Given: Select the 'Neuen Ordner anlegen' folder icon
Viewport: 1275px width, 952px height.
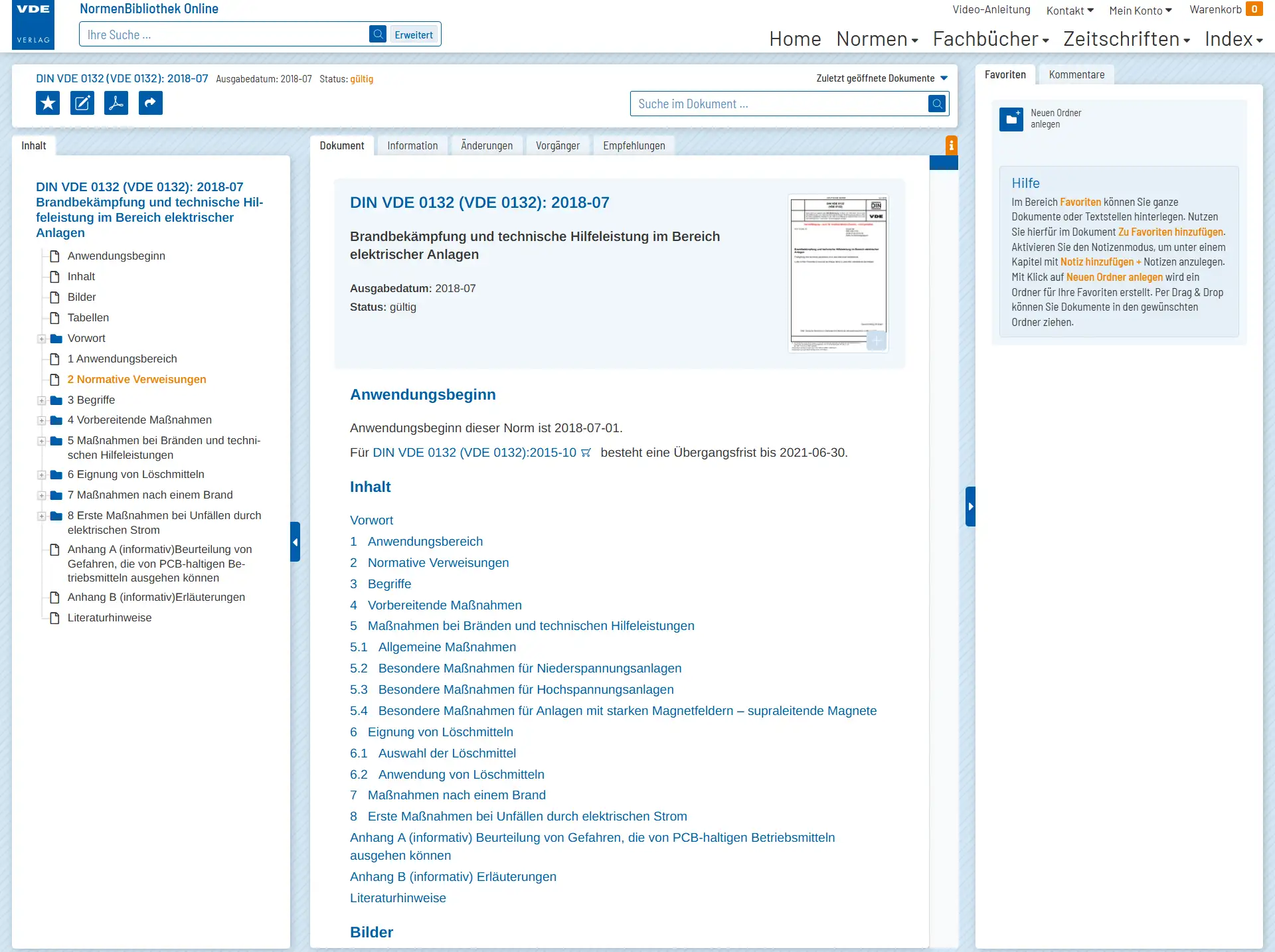Looking at the screenshot, I should tap(1011, 120).
